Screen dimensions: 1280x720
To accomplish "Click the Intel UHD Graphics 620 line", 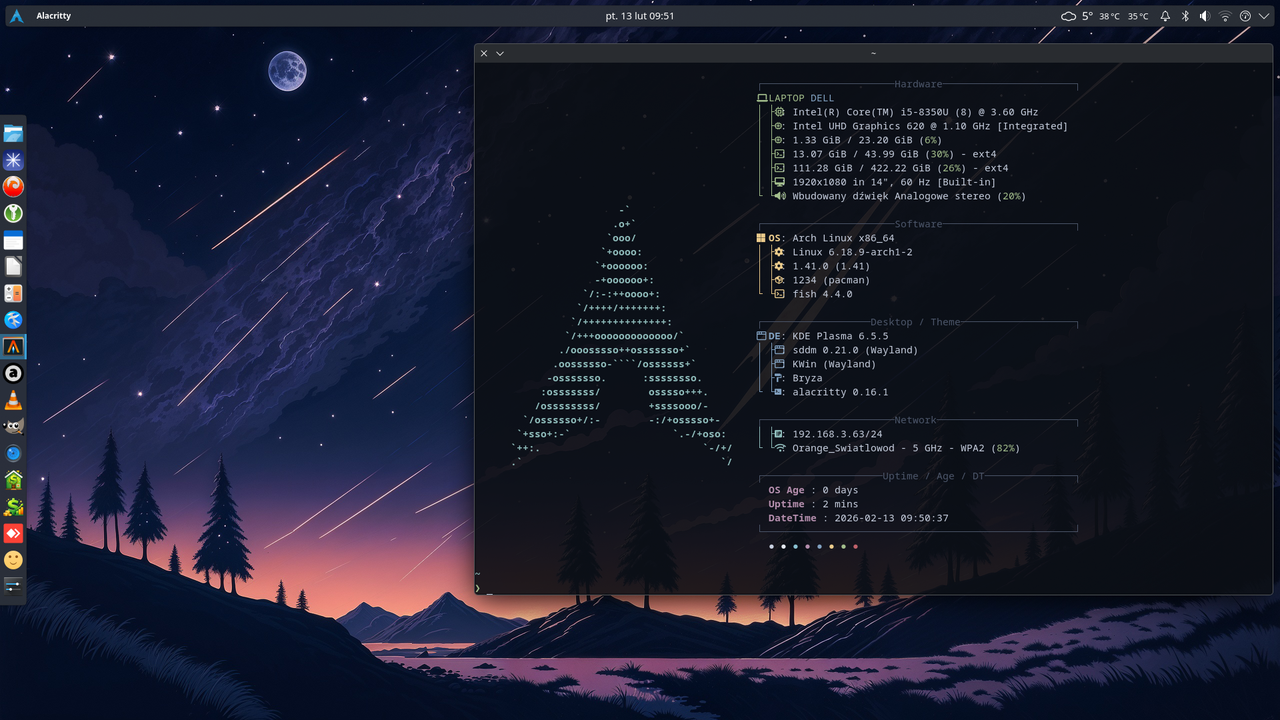I will [x=930, y=126].
